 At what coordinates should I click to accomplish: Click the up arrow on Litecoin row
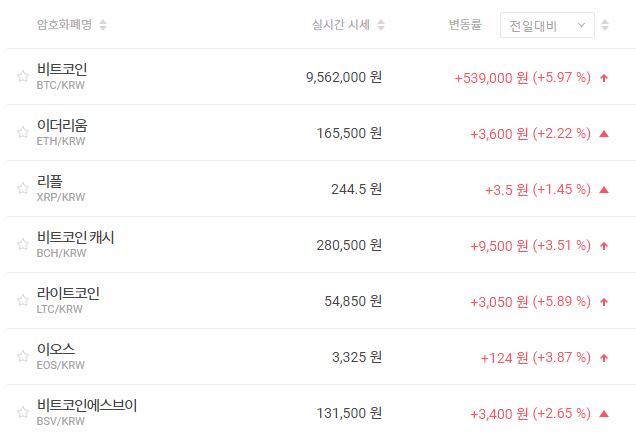604,301
